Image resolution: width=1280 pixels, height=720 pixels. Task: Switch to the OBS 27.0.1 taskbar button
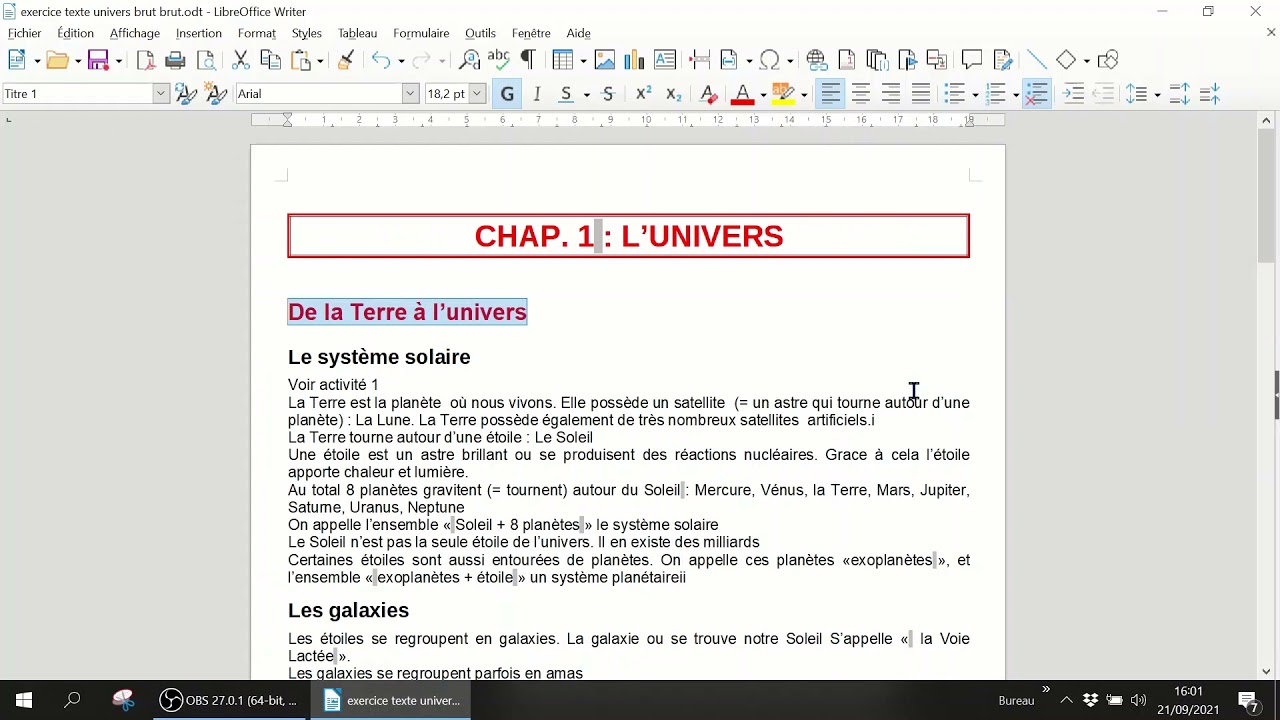click(x=230, y=700)
